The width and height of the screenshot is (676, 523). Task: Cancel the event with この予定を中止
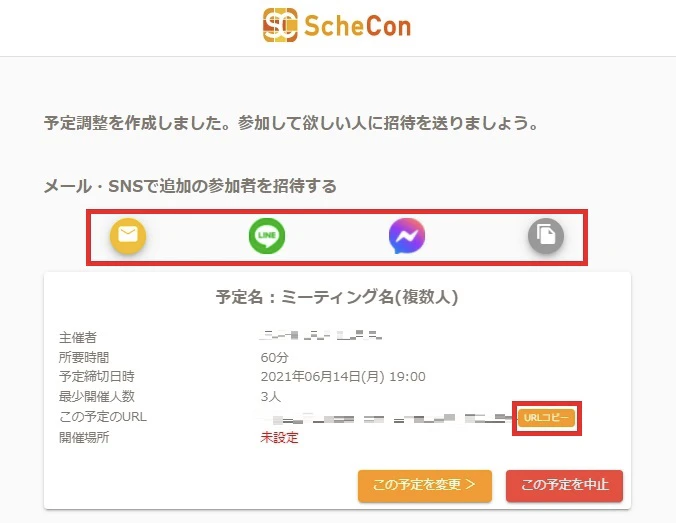click(x=564, y=486)
